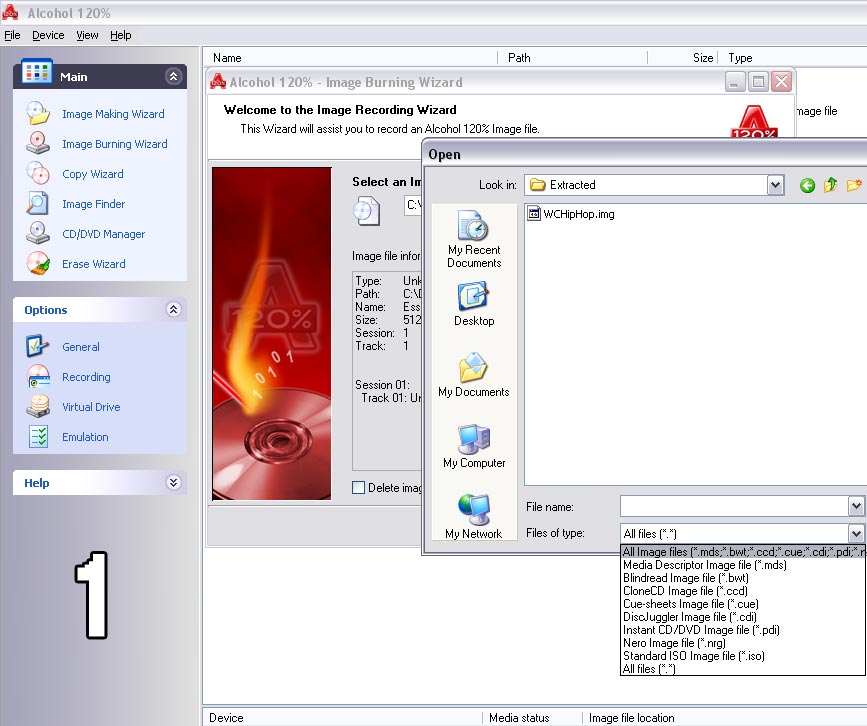Image resolution: width=867 pixels, height=726 pixels.
Task: Open the Look in folder dropdown
Action: (775, 185)
